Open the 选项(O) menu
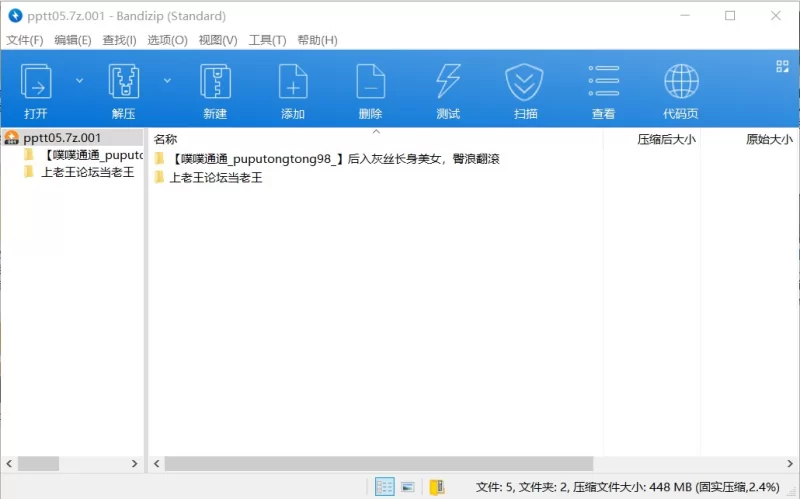This screenshot has height=499, width=800. coord(167,40)
